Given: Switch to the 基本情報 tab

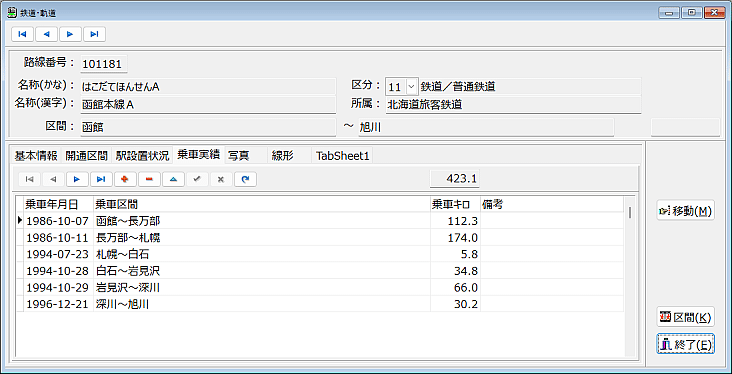Looking at the screenshot, I should click(x=36, y=156).
